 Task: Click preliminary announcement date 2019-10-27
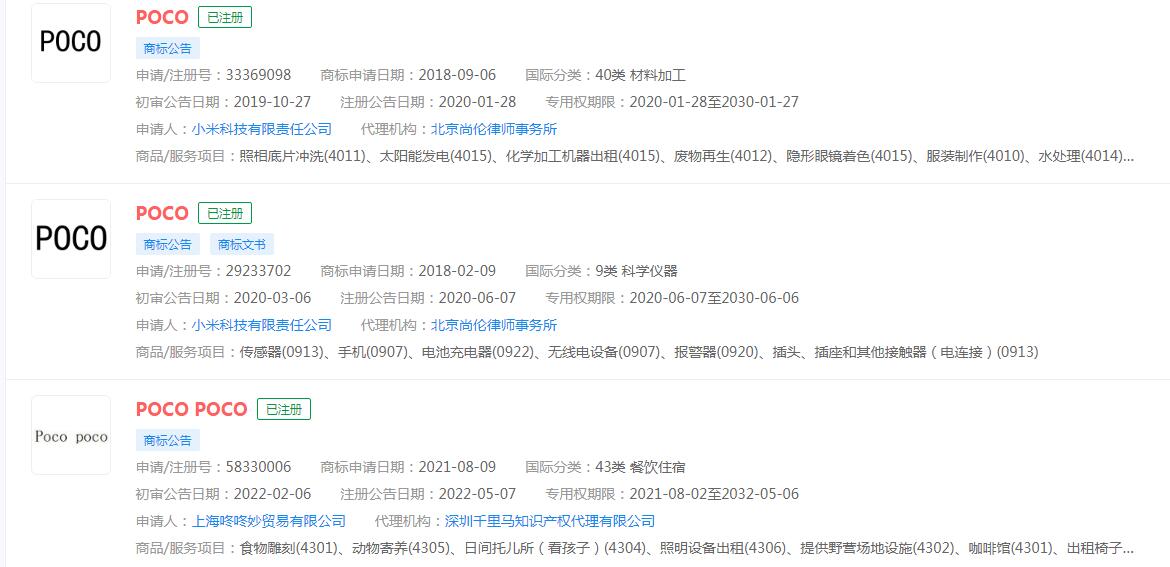point(272,102)
